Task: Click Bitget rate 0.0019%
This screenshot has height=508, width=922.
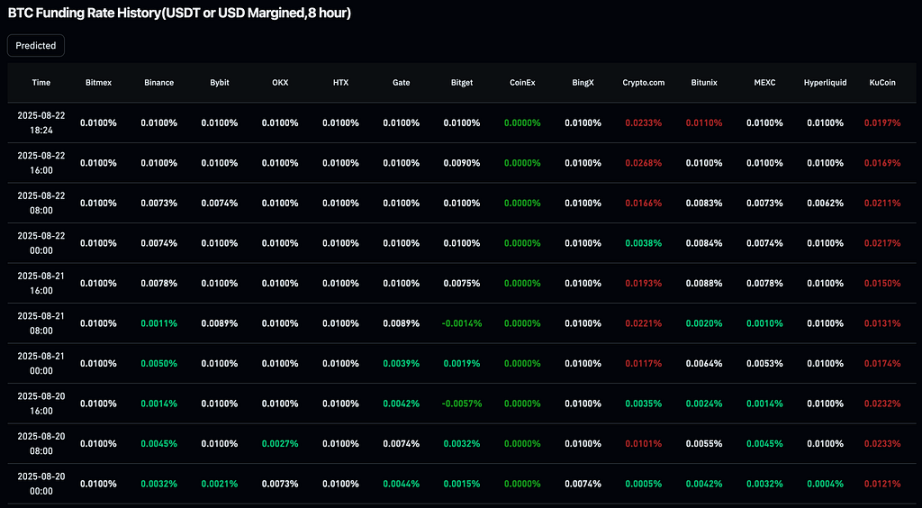Action: [462, 363]
